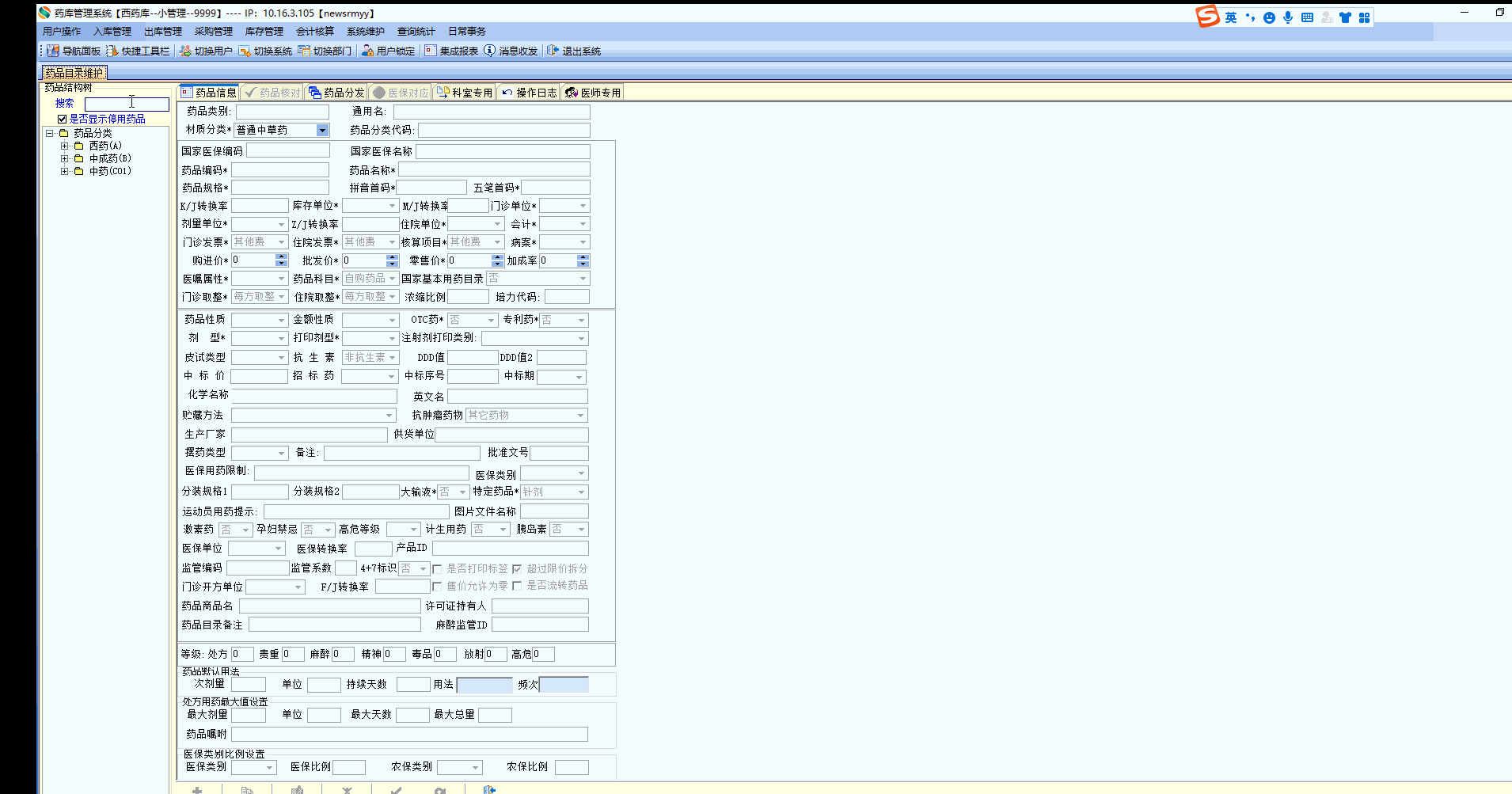Show the 快捷工具栏 quick toolbar
Image resolution: width=1512 pixels, height=794 pixels.
138,51
